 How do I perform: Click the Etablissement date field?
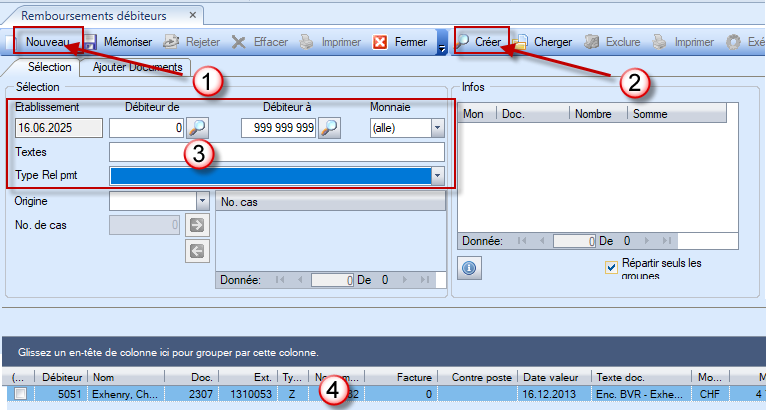[59, 128]
